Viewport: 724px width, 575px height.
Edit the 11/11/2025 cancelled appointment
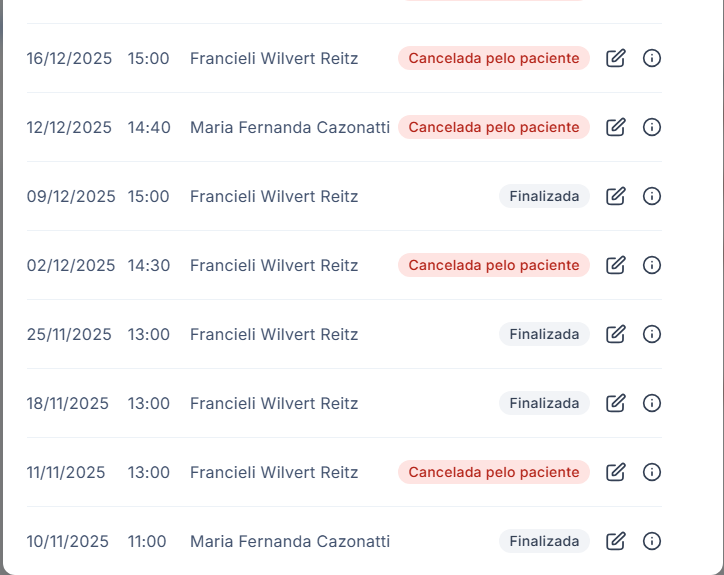coord(616,472)
